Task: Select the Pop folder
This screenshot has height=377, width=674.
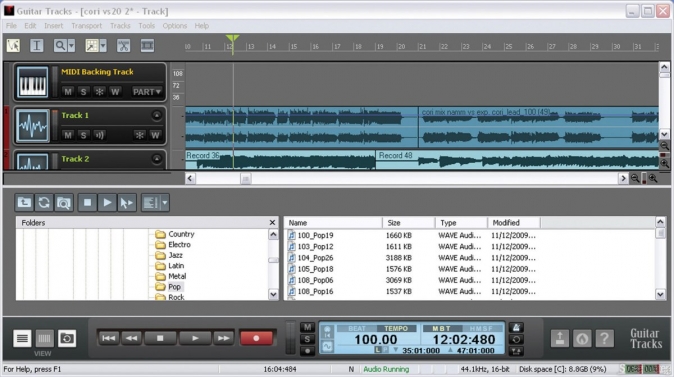Action: 174,287
